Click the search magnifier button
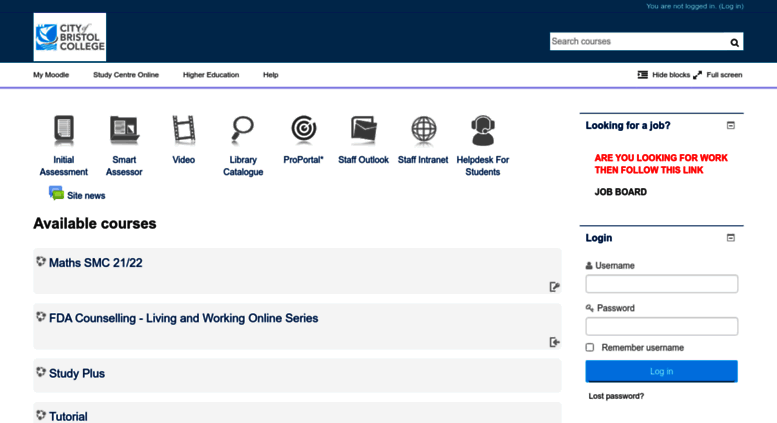The width and height of the screenshot is (777, 423). pyautogui.click(x=734, y=42)
